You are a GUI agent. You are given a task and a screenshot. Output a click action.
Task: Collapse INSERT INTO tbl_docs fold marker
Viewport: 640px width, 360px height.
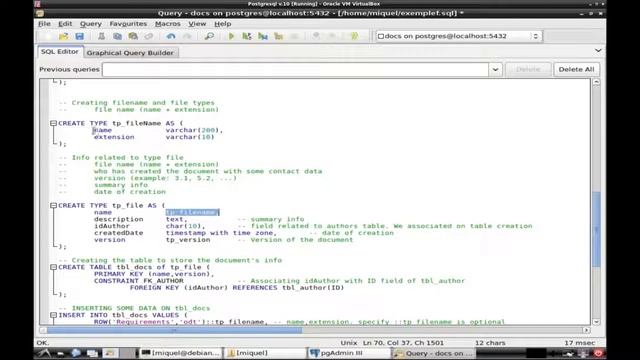(53, 315)
